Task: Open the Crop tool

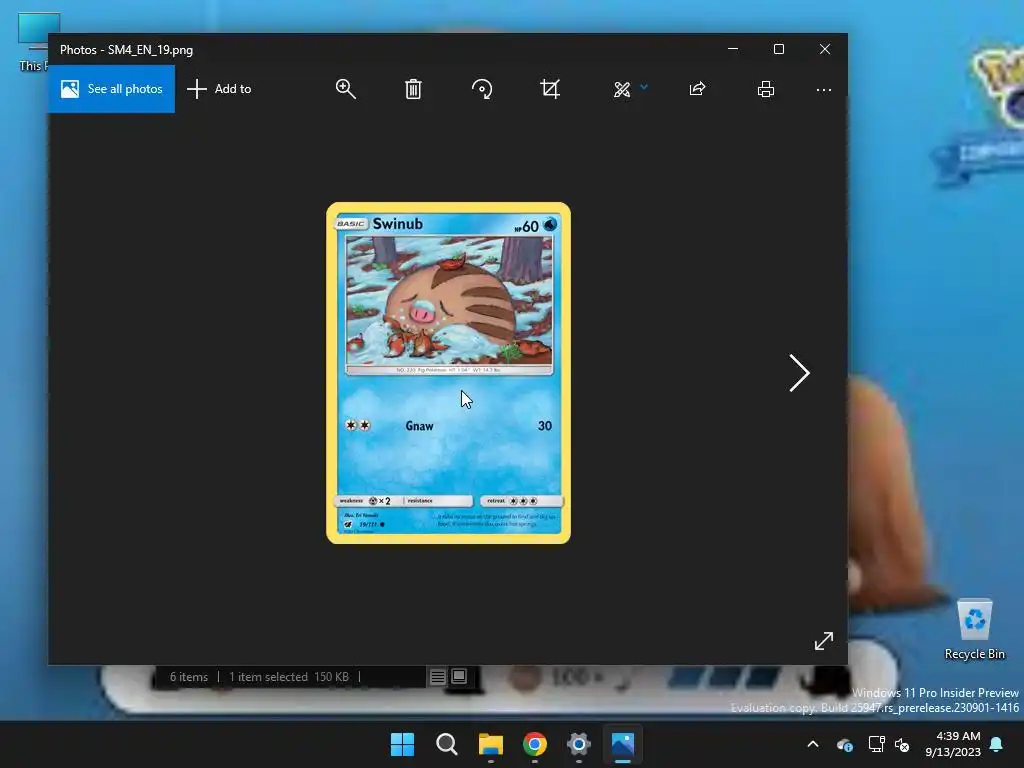Action: 550,89
